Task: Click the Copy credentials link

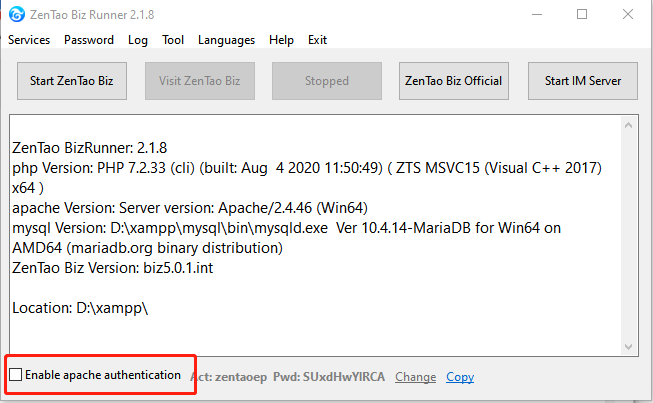Action: (x=460, y=377)
